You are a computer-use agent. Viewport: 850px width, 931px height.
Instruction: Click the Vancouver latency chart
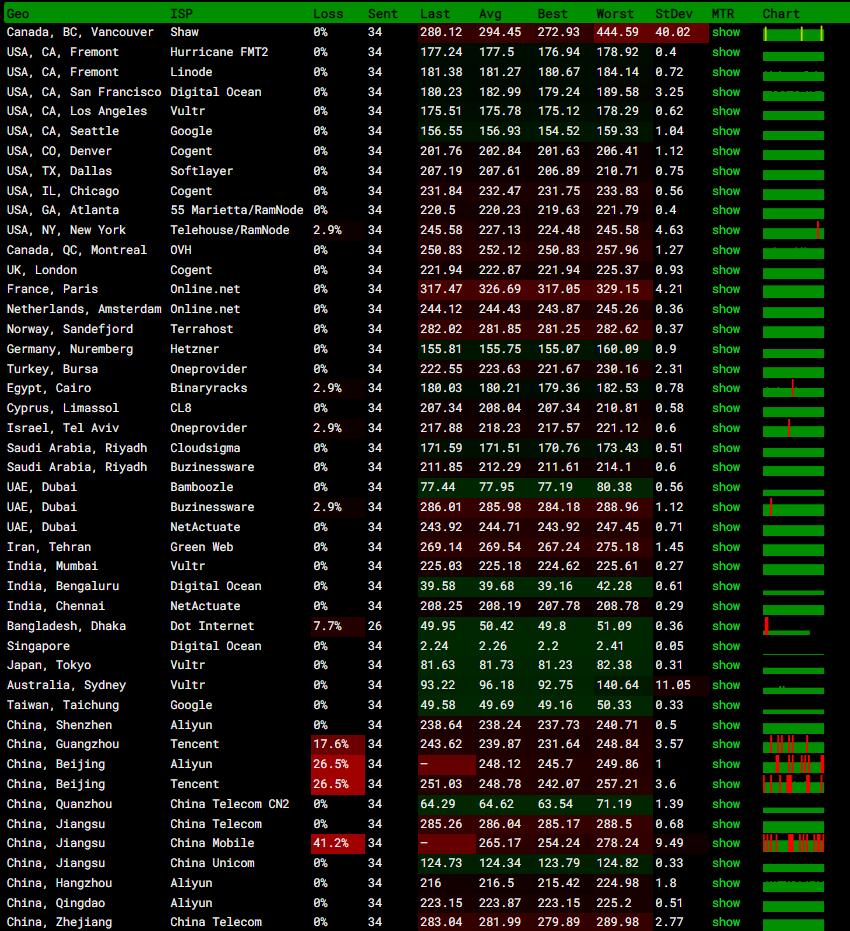[x=794, y=33]
